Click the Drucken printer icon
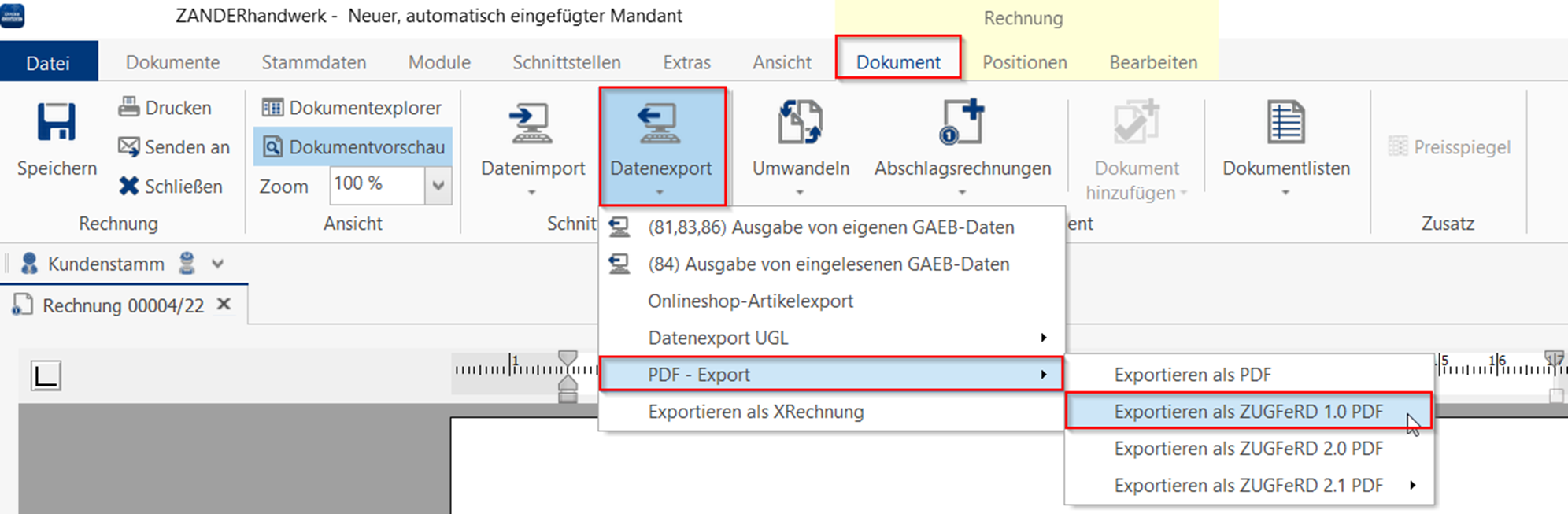 (x=129, y=107)
